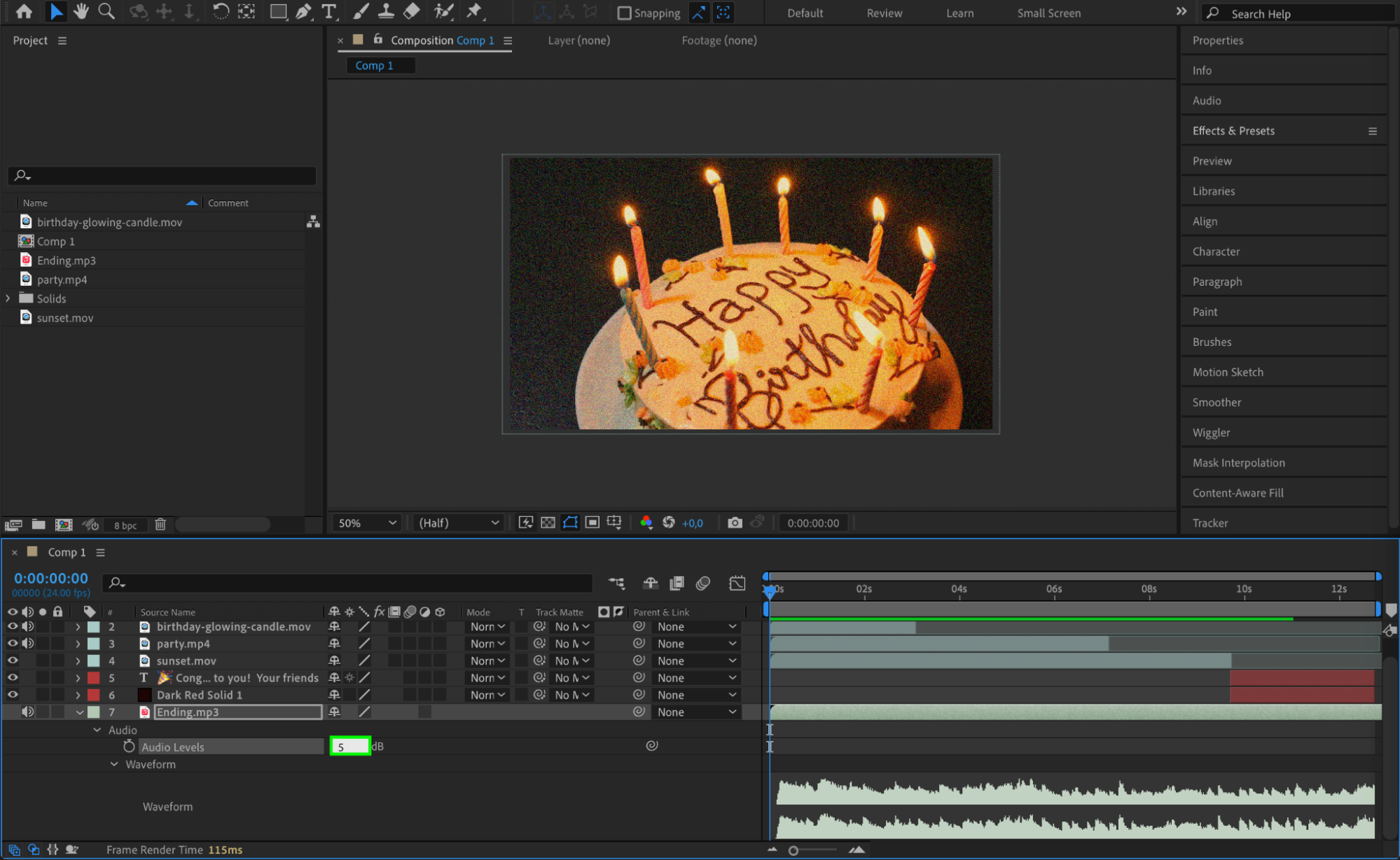Select the Puppet Pin tool

[474, 11]
